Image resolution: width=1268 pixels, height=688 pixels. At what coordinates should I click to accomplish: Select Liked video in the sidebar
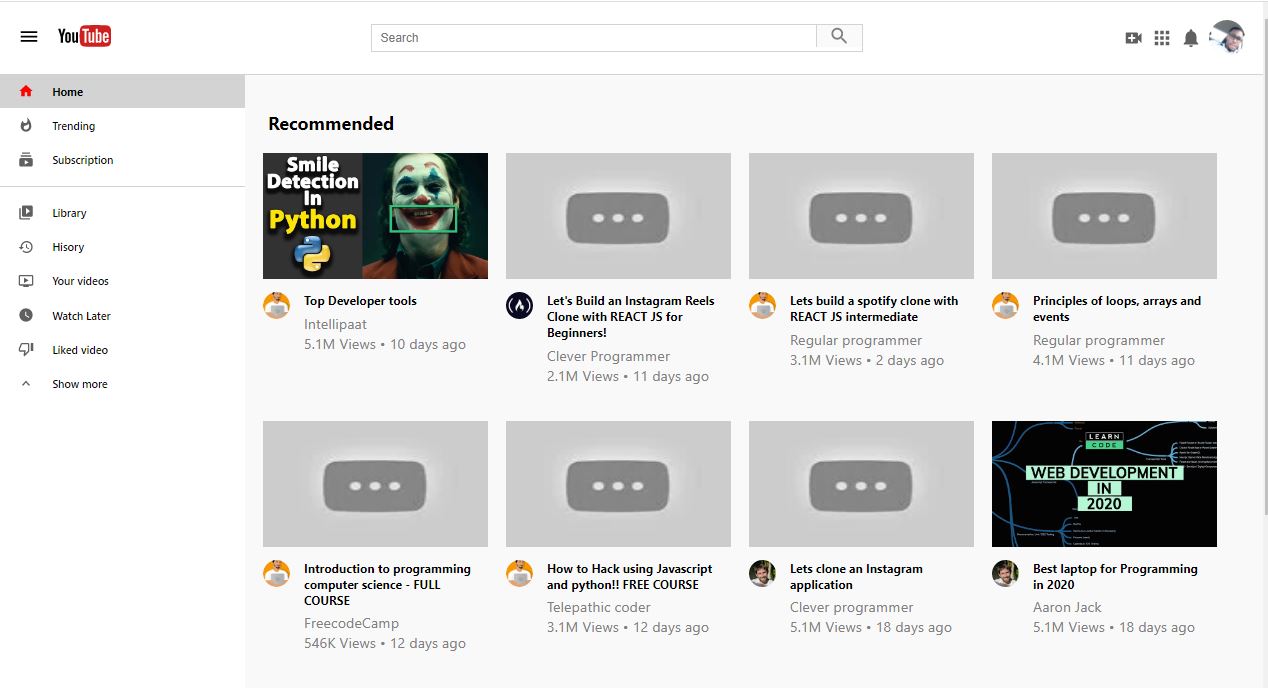tap(122, 349)
